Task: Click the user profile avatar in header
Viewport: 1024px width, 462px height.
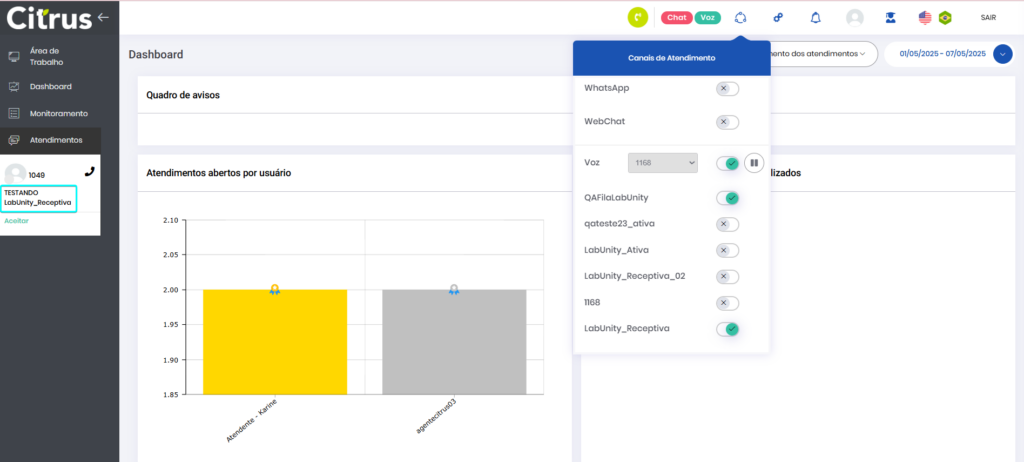Action: 854,17
